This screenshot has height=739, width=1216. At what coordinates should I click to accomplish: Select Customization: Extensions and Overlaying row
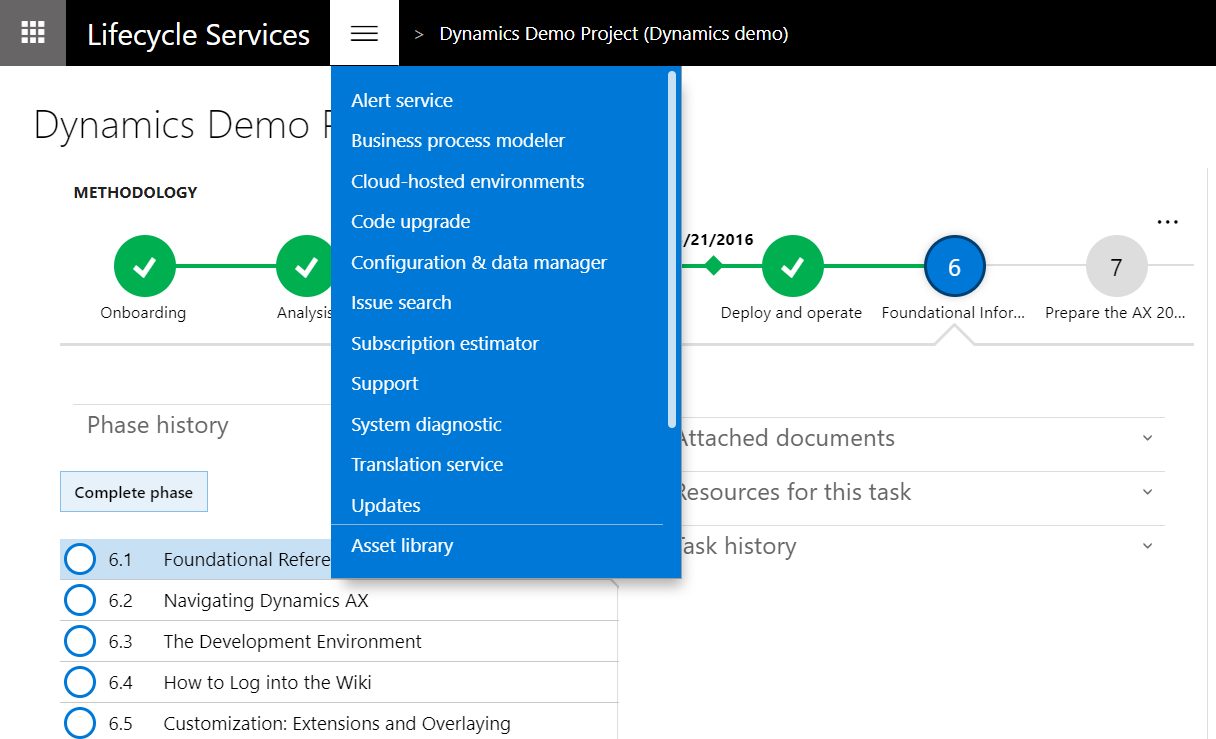[x=339, y=723]
